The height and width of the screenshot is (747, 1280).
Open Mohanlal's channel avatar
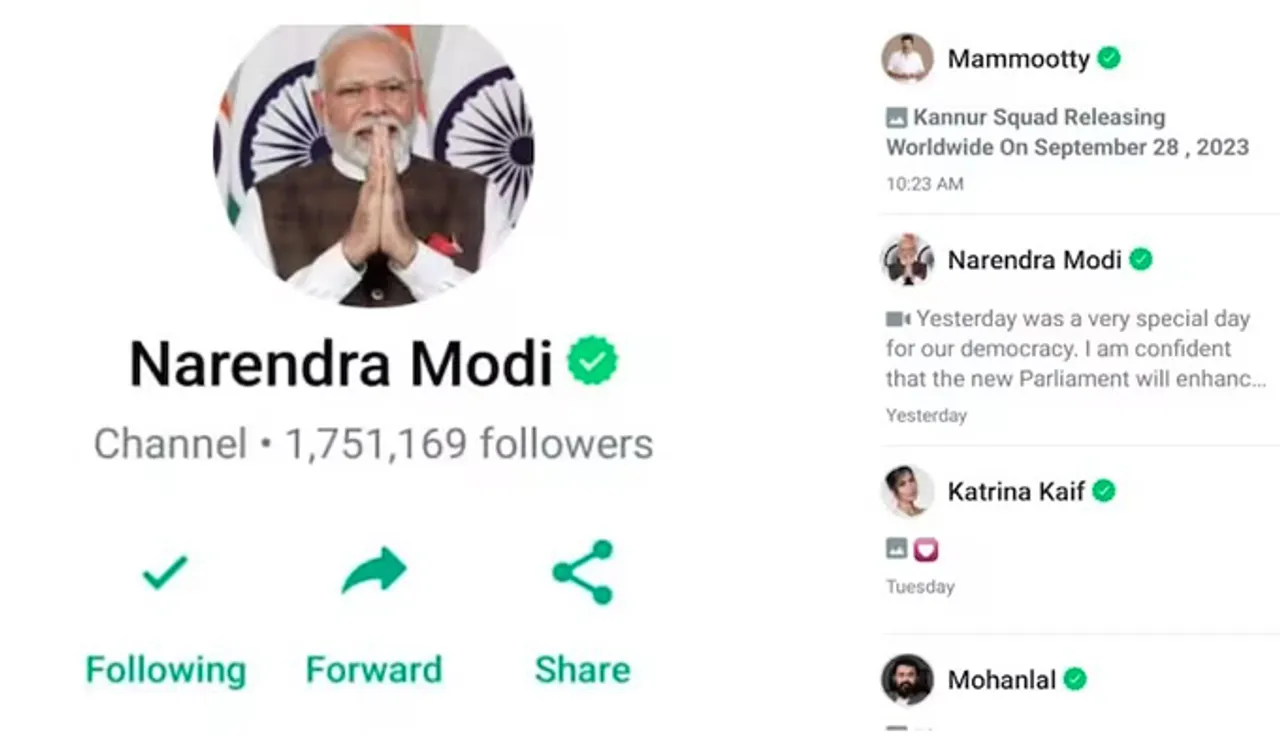[x=908, y=680]
